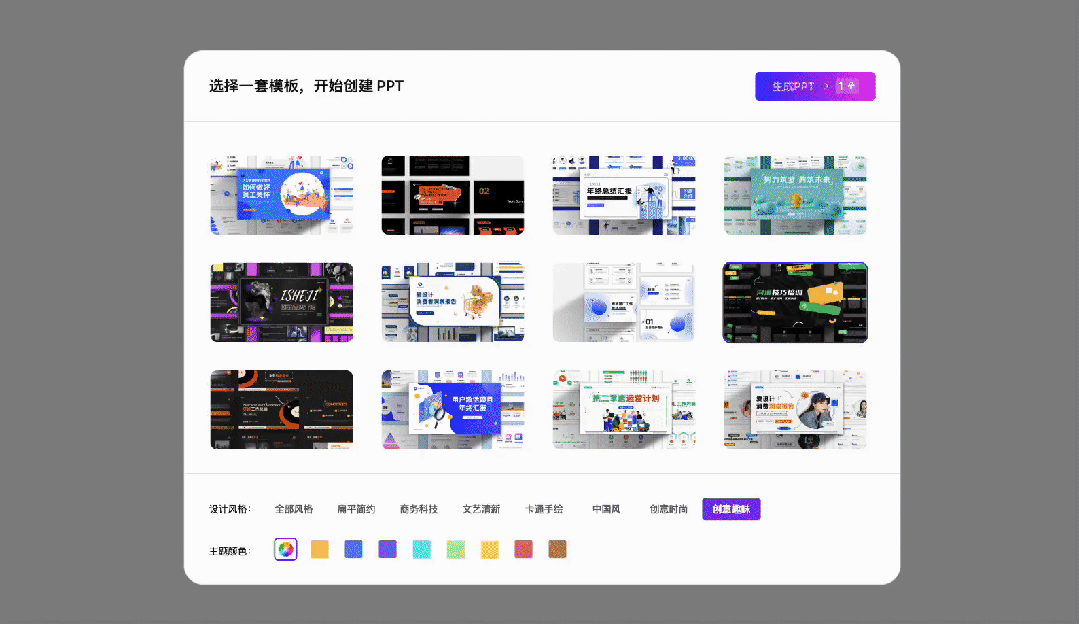Viewport: 1079px width, 624px height.
Task: Choose the green 第二季度运营计划 template
Action: click(x=624, y=410)
